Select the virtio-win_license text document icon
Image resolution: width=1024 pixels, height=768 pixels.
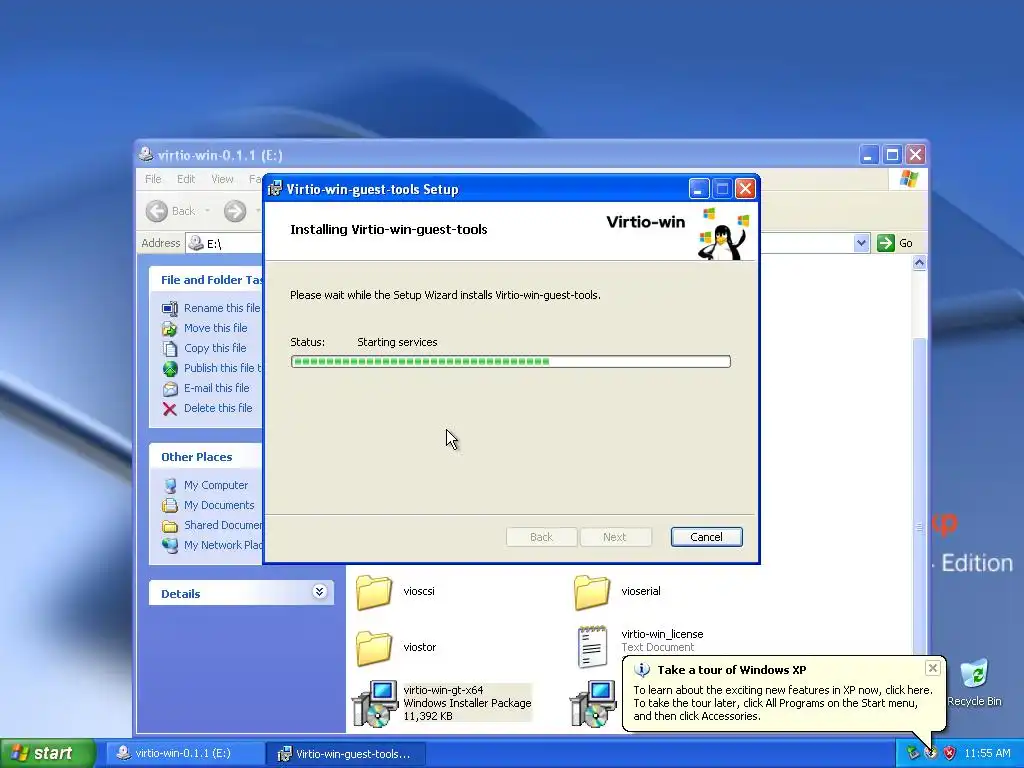(592, 647)
